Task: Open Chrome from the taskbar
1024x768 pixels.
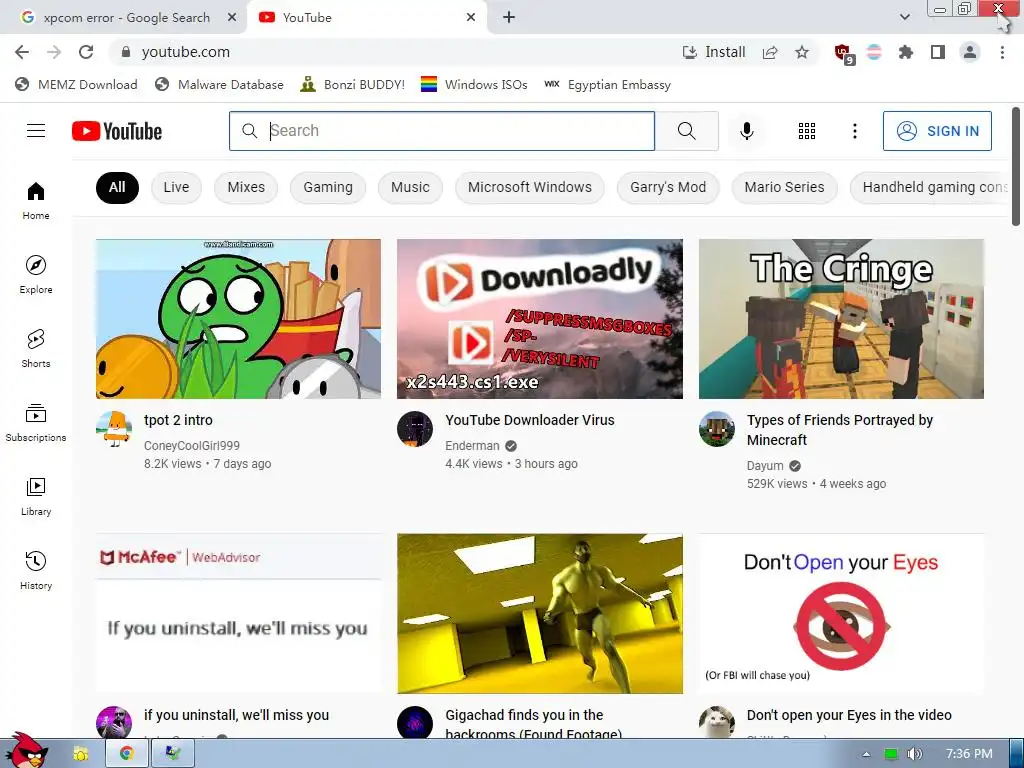Action: click(x=127, y=754)
